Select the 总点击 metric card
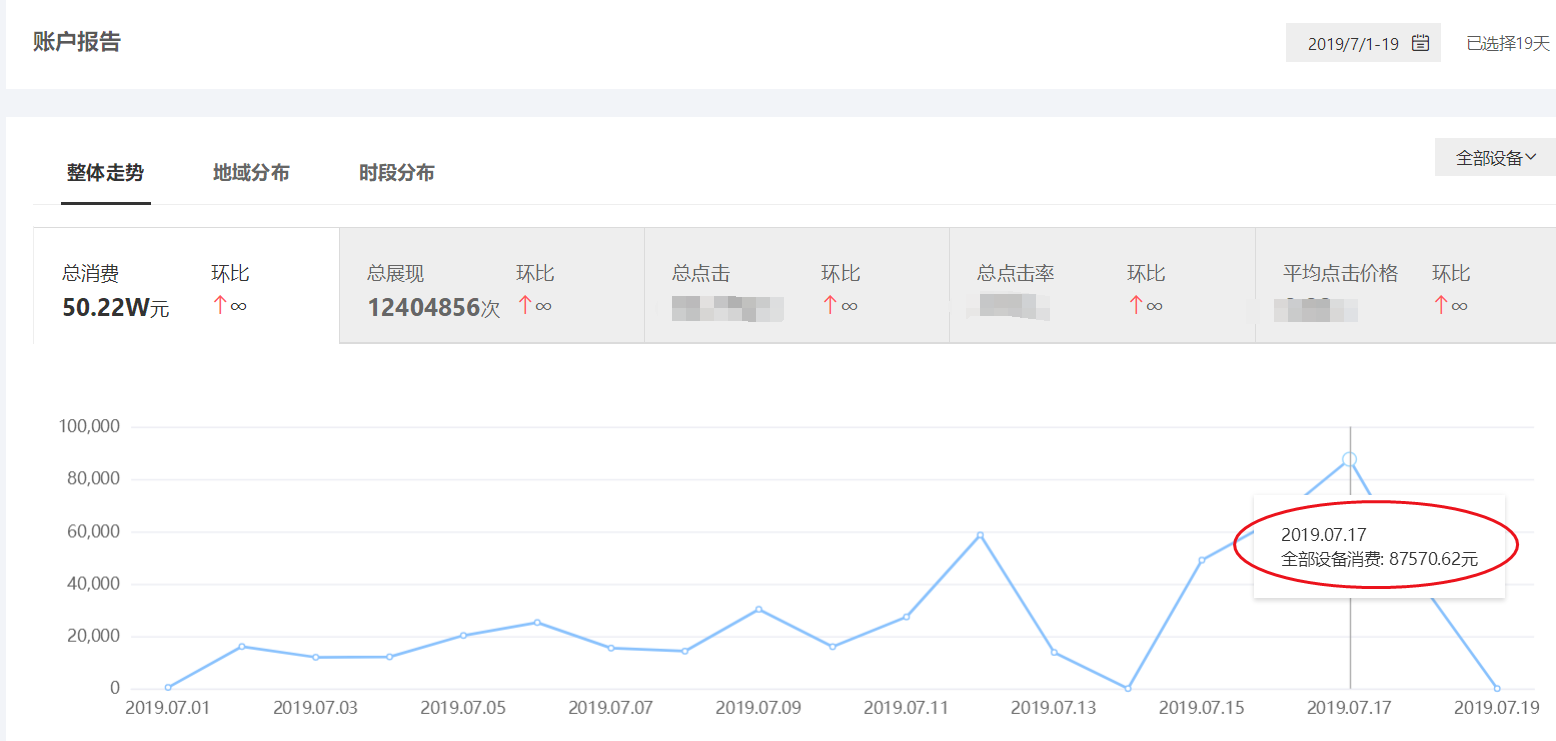The height and width of the screenshot is (741, 1556). tap(796, 288)
